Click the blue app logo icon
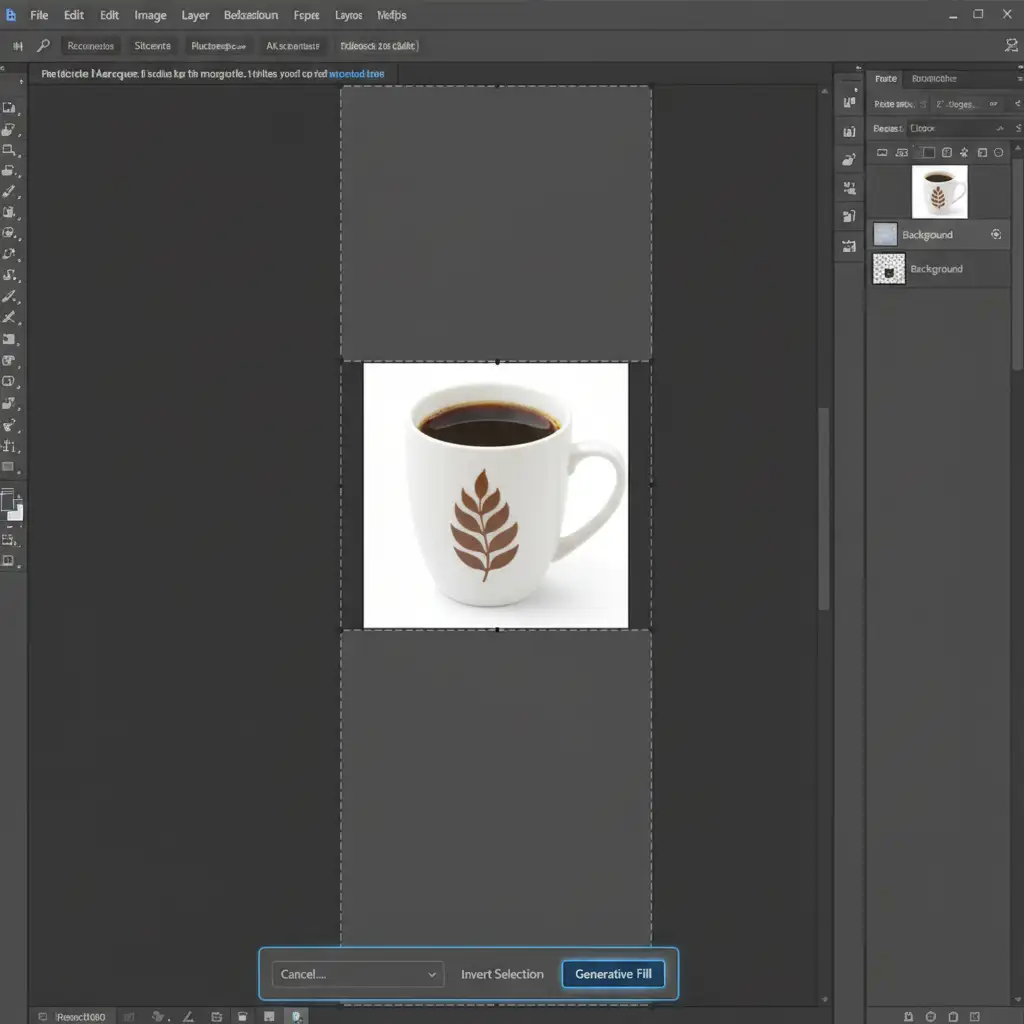 tap(11, 15)
